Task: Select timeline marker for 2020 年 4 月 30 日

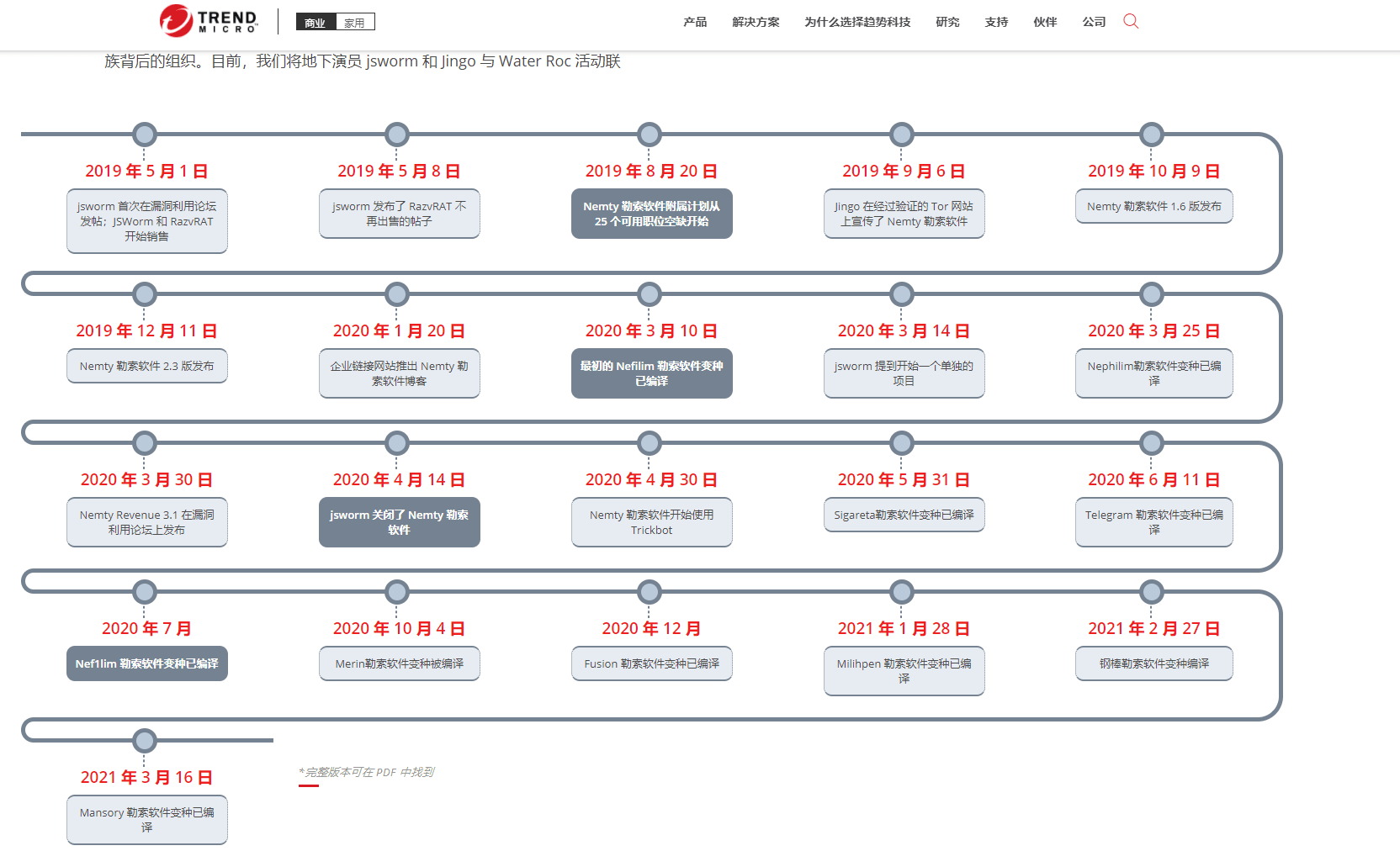Action: [650, 443]
